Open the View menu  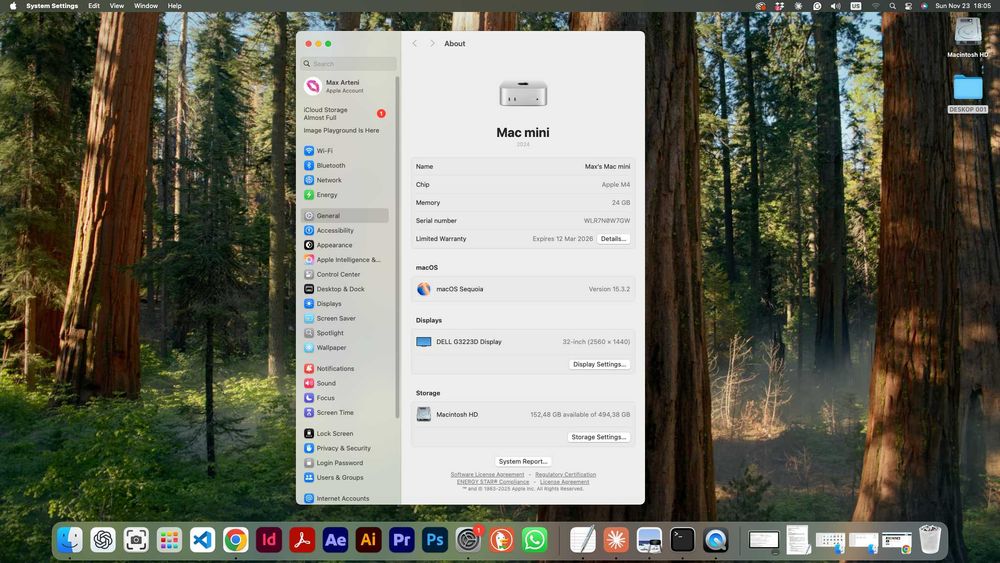click(117, 6)
